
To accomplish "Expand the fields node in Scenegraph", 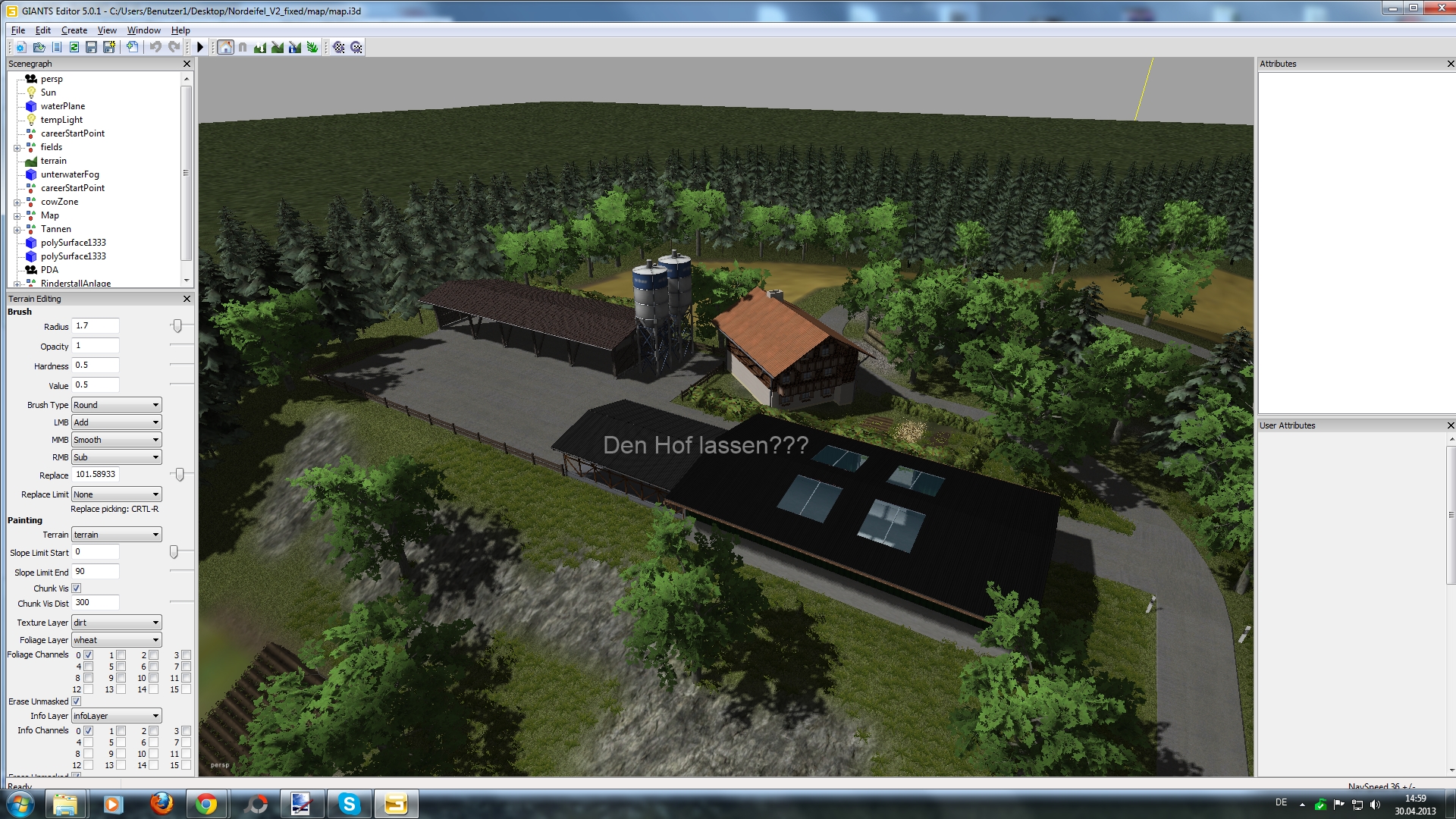I will click(17, 148).
